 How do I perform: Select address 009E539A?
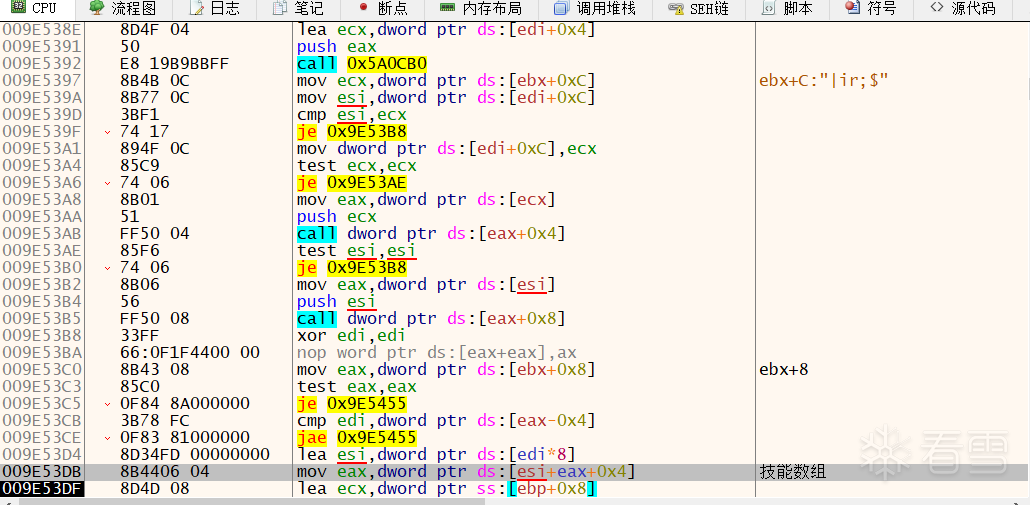tap(41, 97)
